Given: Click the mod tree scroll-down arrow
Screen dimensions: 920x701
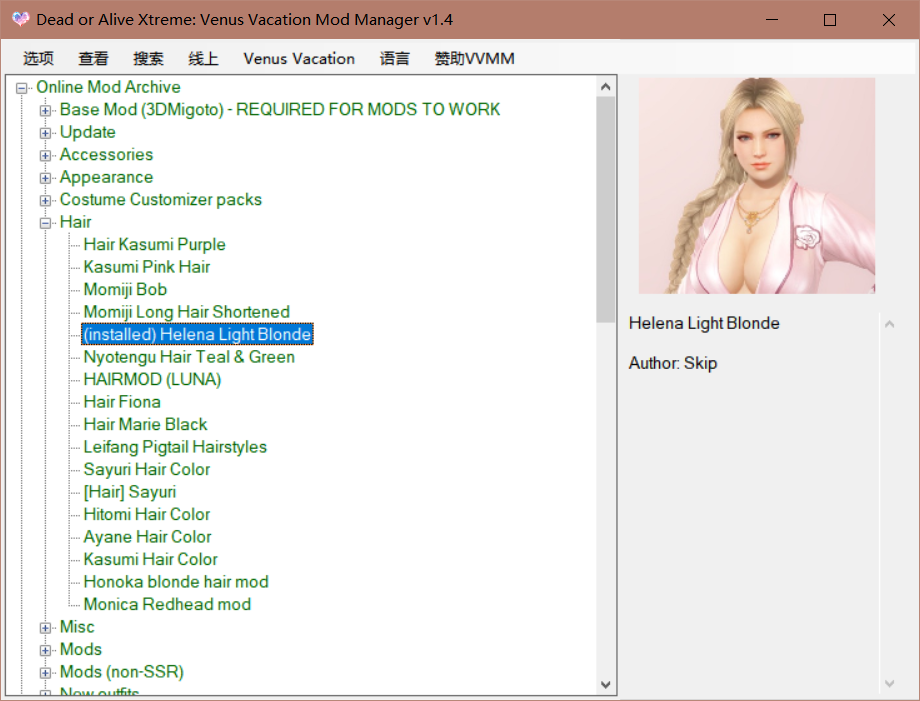Looking at the screenshot, I should point(606,685).
